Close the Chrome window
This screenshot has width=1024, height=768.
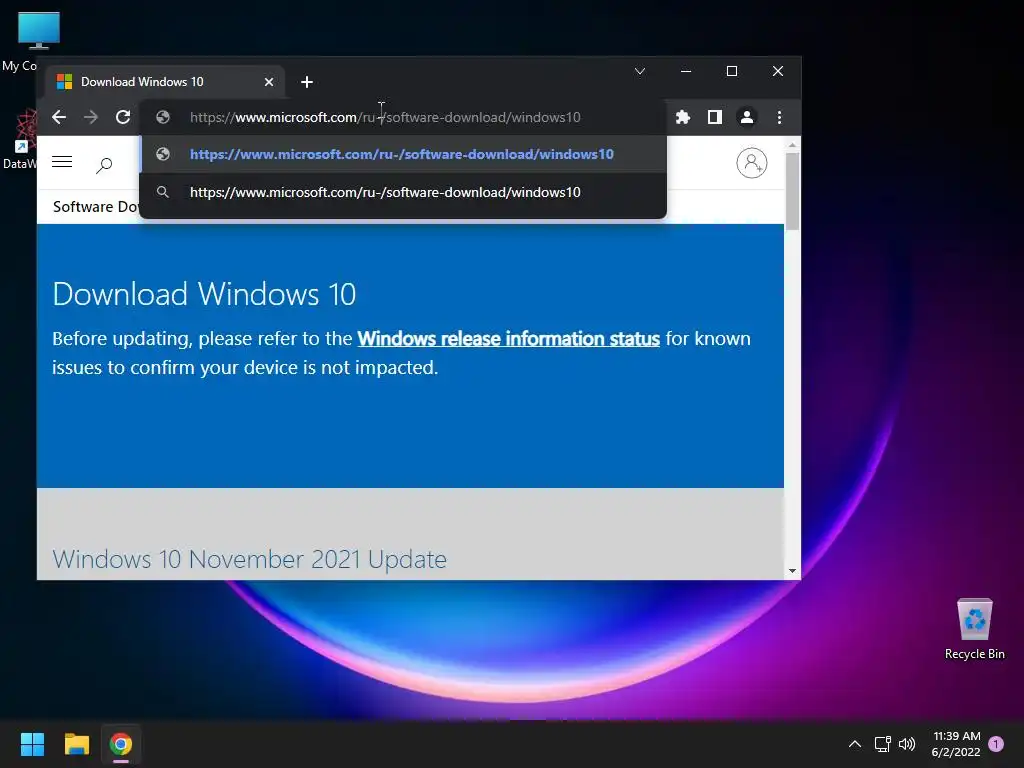click(778, 71)
